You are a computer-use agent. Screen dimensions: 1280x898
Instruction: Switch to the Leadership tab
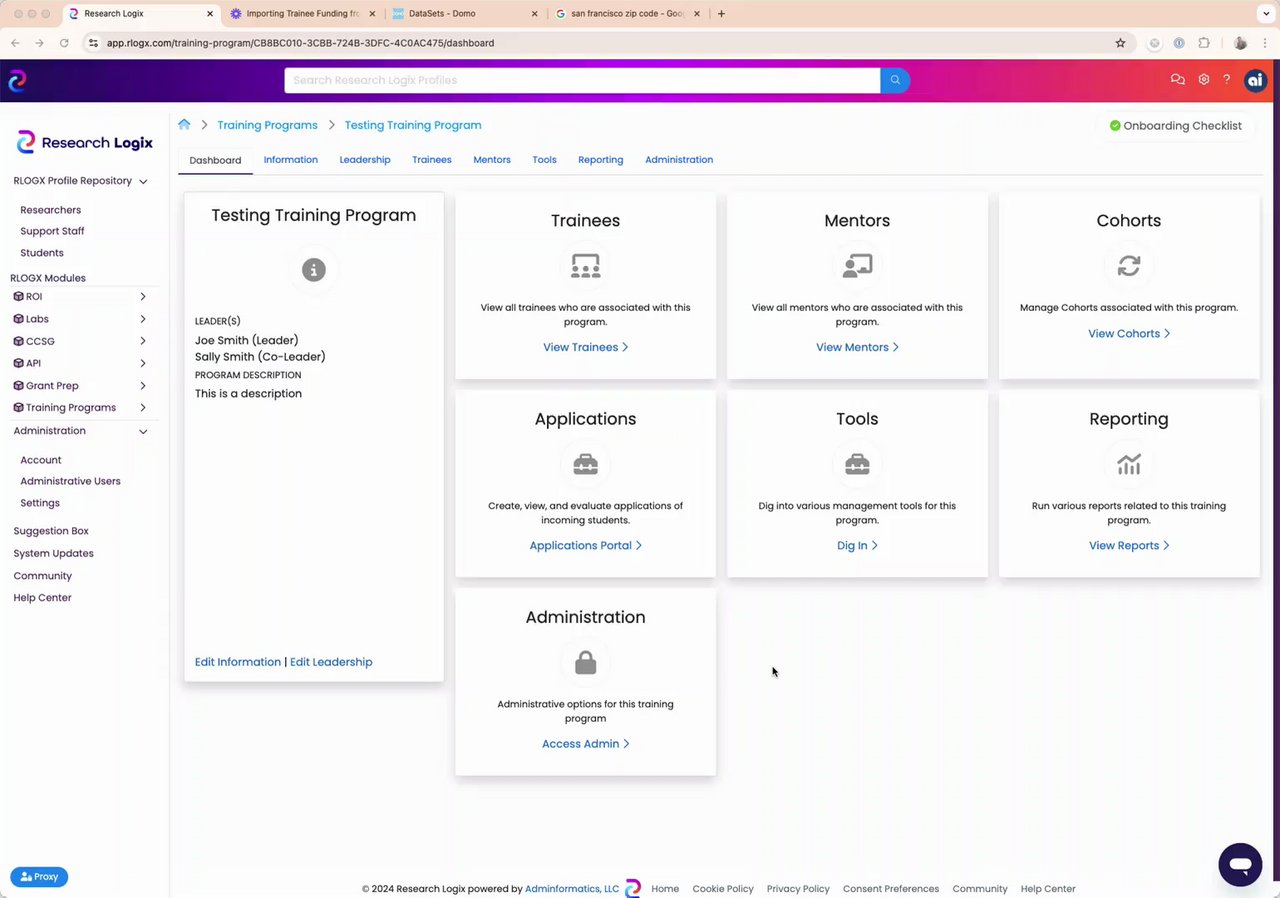[365, 160]
